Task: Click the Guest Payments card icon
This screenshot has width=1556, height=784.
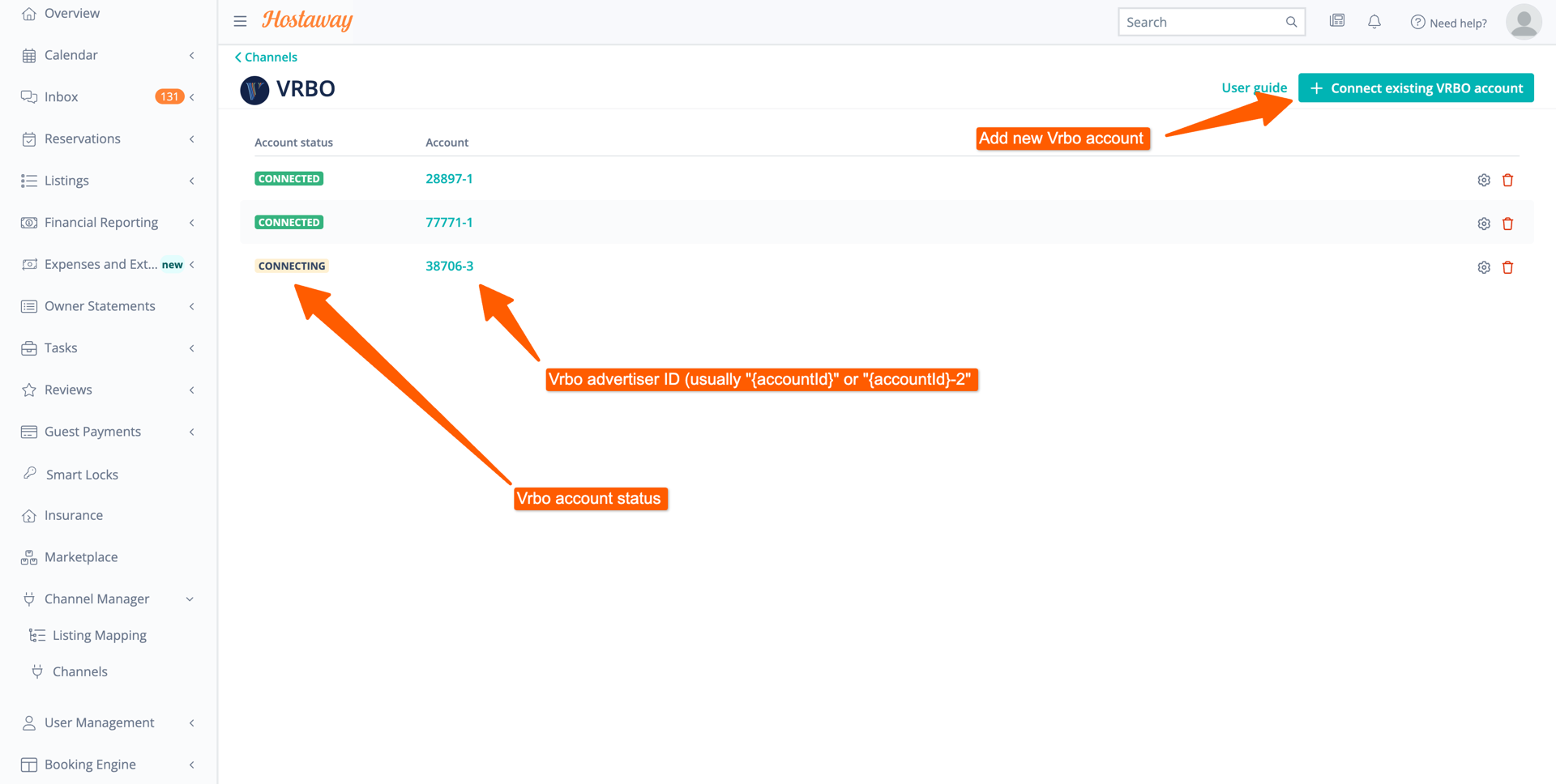Action: click(x=29, y=432)
